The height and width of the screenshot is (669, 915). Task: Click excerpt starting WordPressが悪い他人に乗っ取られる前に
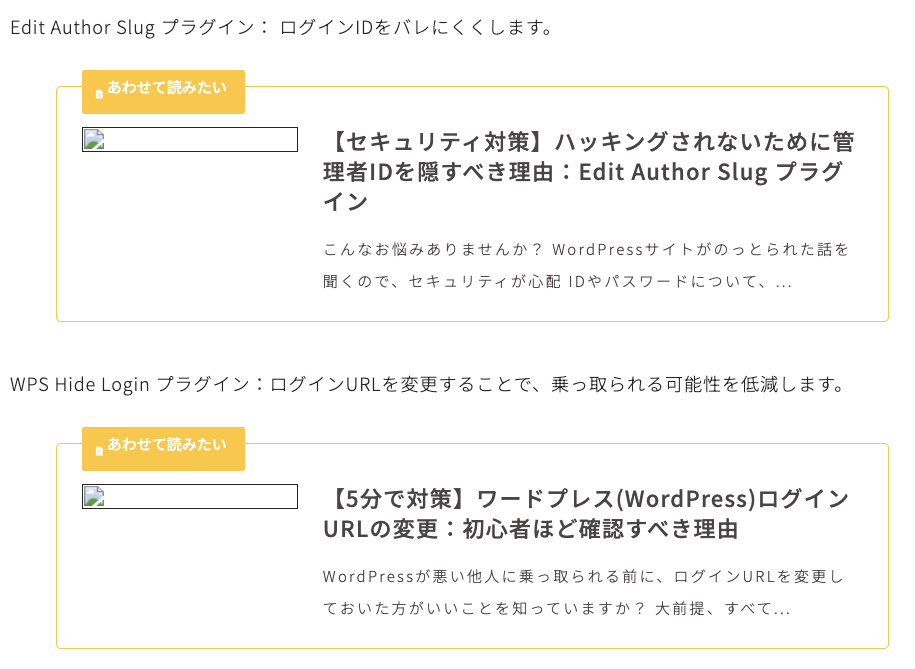pyautogui.click(x=584, y=592)
